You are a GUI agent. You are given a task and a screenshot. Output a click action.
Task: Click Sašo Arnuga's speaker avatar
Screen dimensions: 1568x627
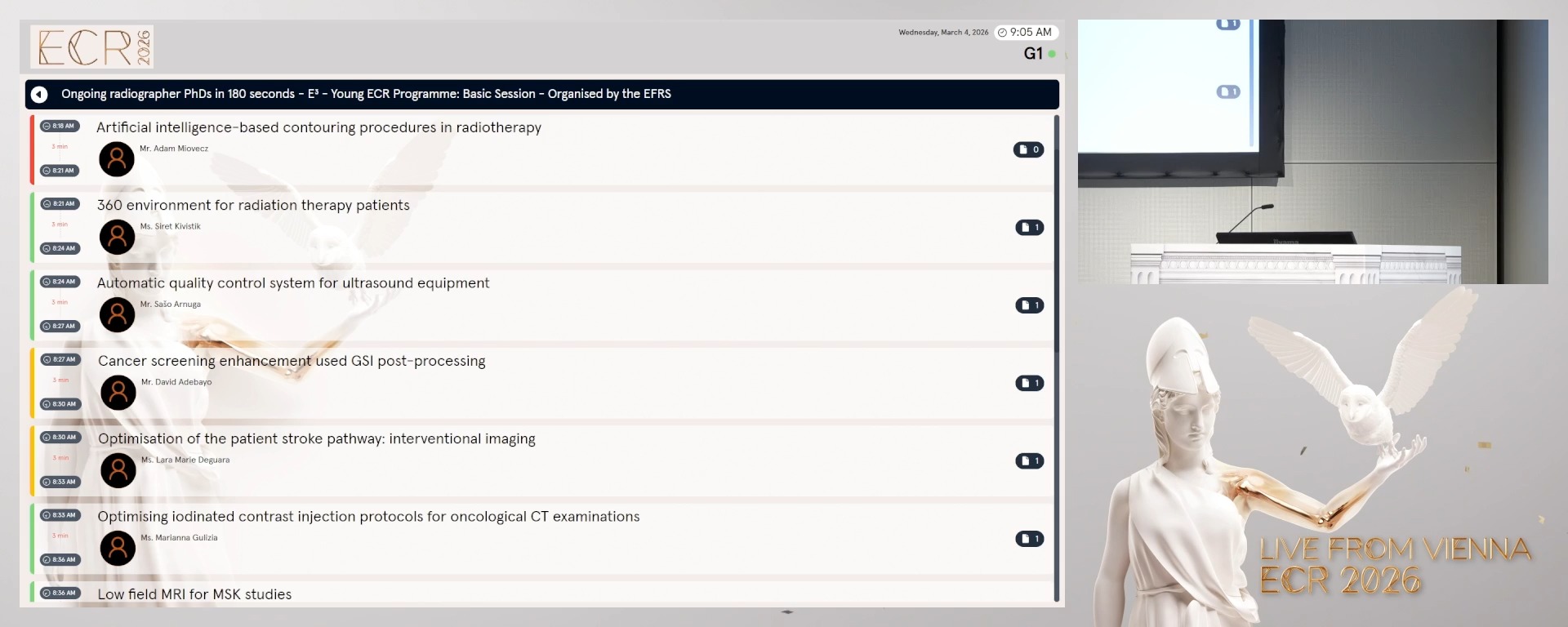(x=117, y=314)
